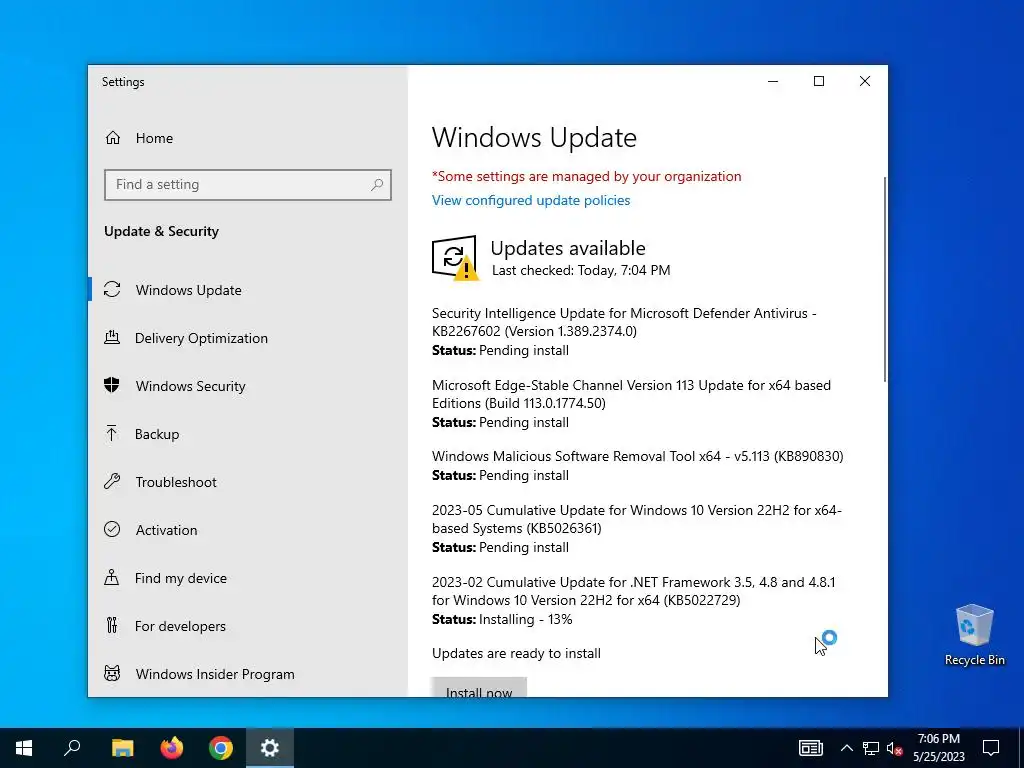
Task: Click the Windows Update sync icon in sidebar
Action: point(112,289)
